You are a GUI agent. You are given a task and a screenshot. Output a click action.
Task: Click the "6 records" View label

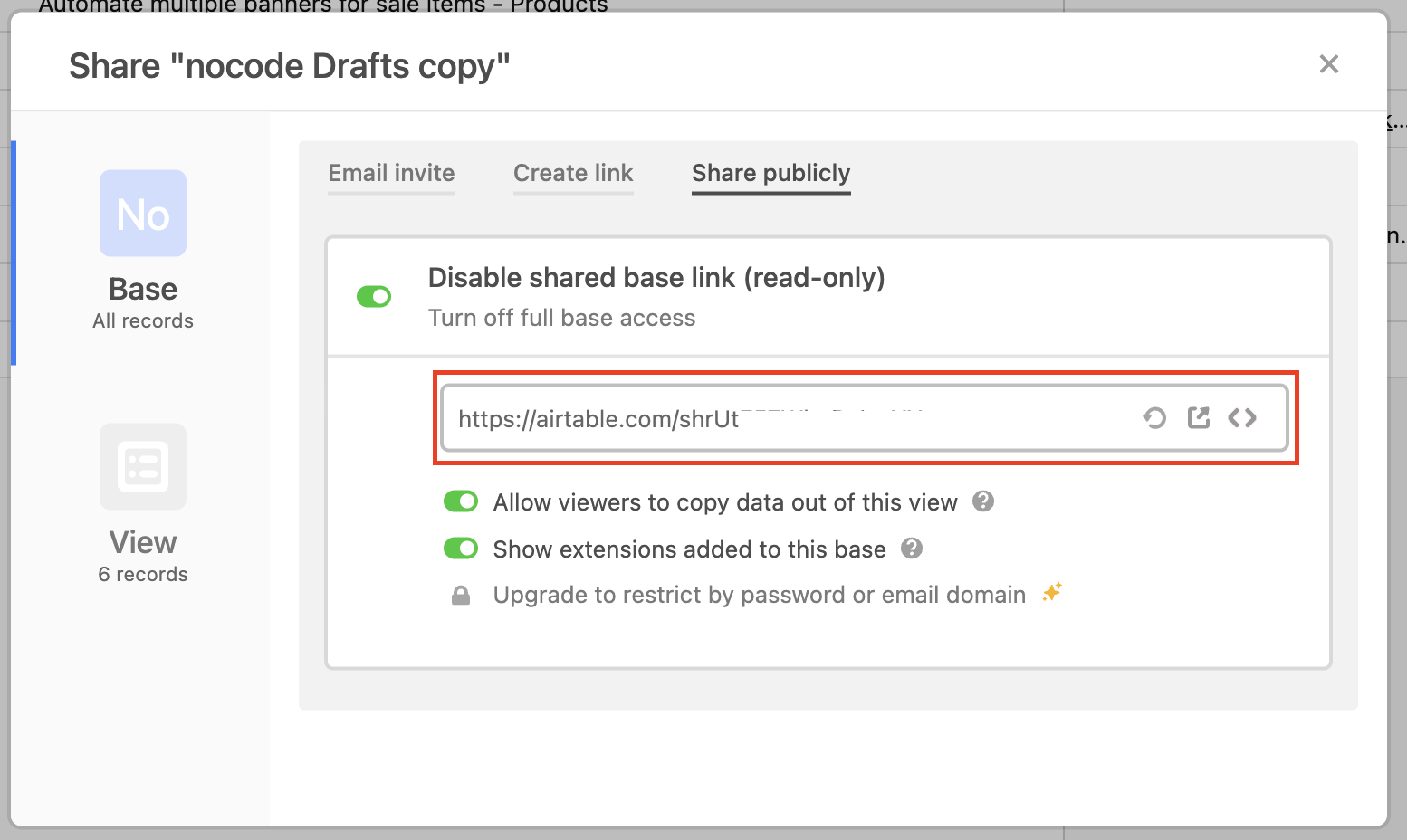click(143, 575)
